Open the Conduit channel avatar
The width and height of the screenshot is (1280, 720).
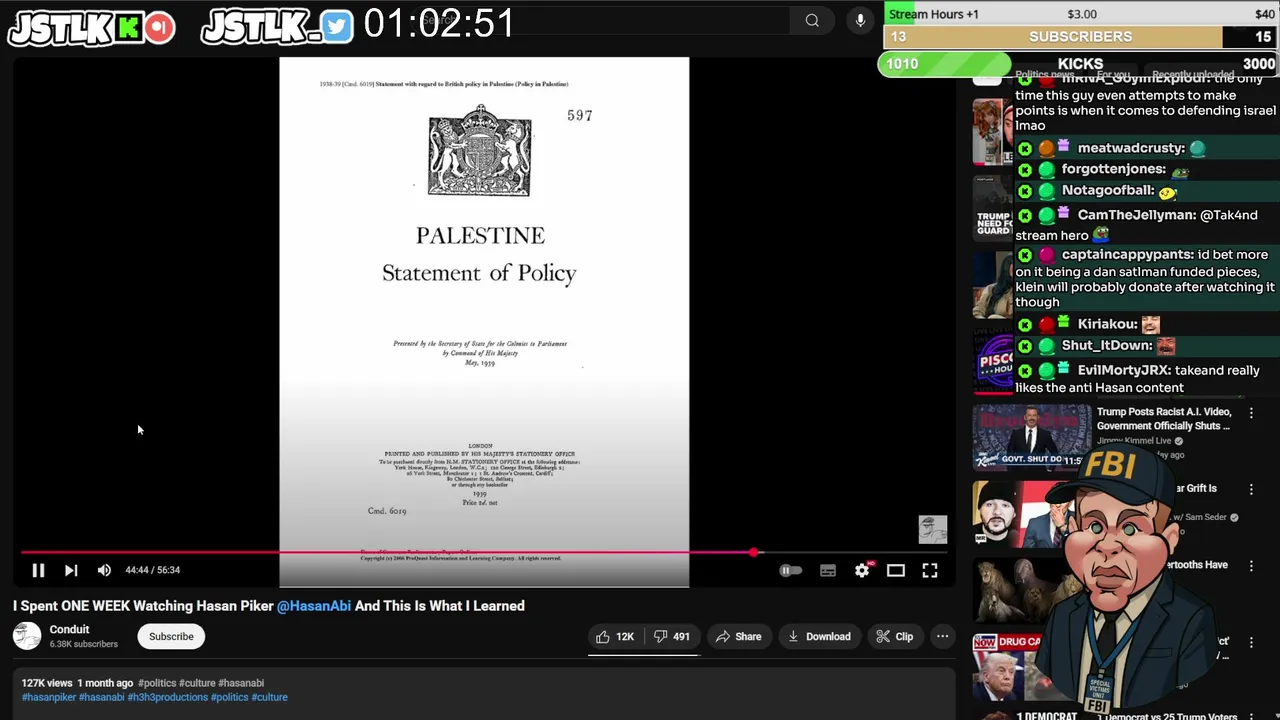[x=27, y=636]
